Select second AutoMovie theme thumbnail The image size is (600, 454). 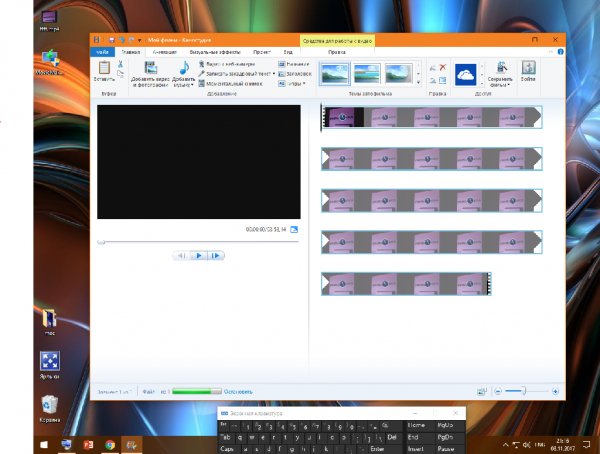[x=367, y=74]
